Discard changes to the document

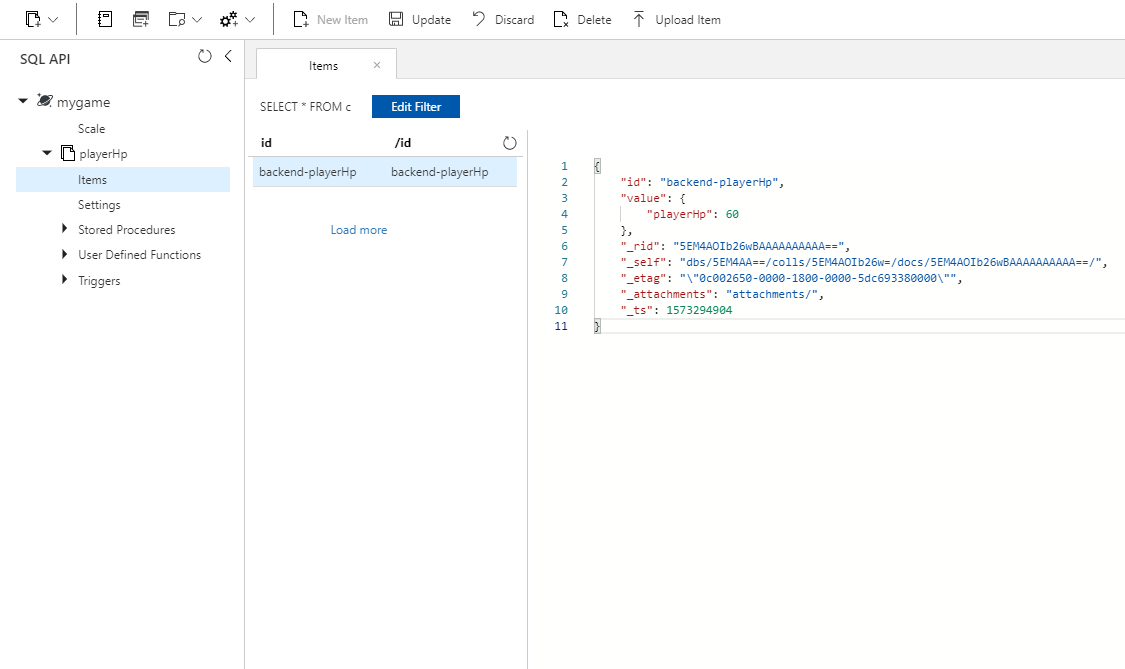click(x=502, y=18)
